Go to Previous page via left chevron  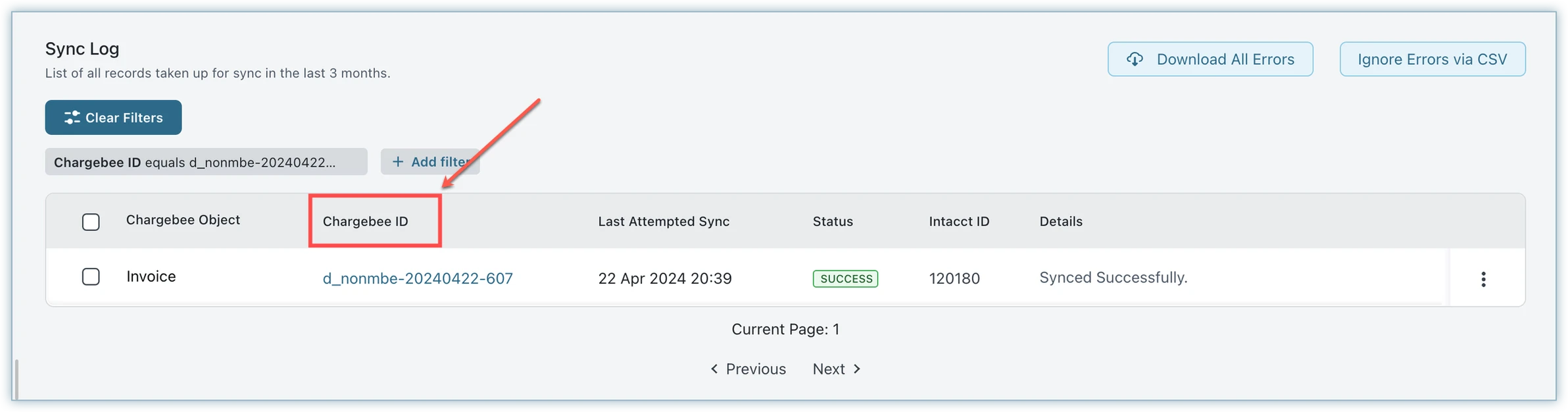[714, 369]
